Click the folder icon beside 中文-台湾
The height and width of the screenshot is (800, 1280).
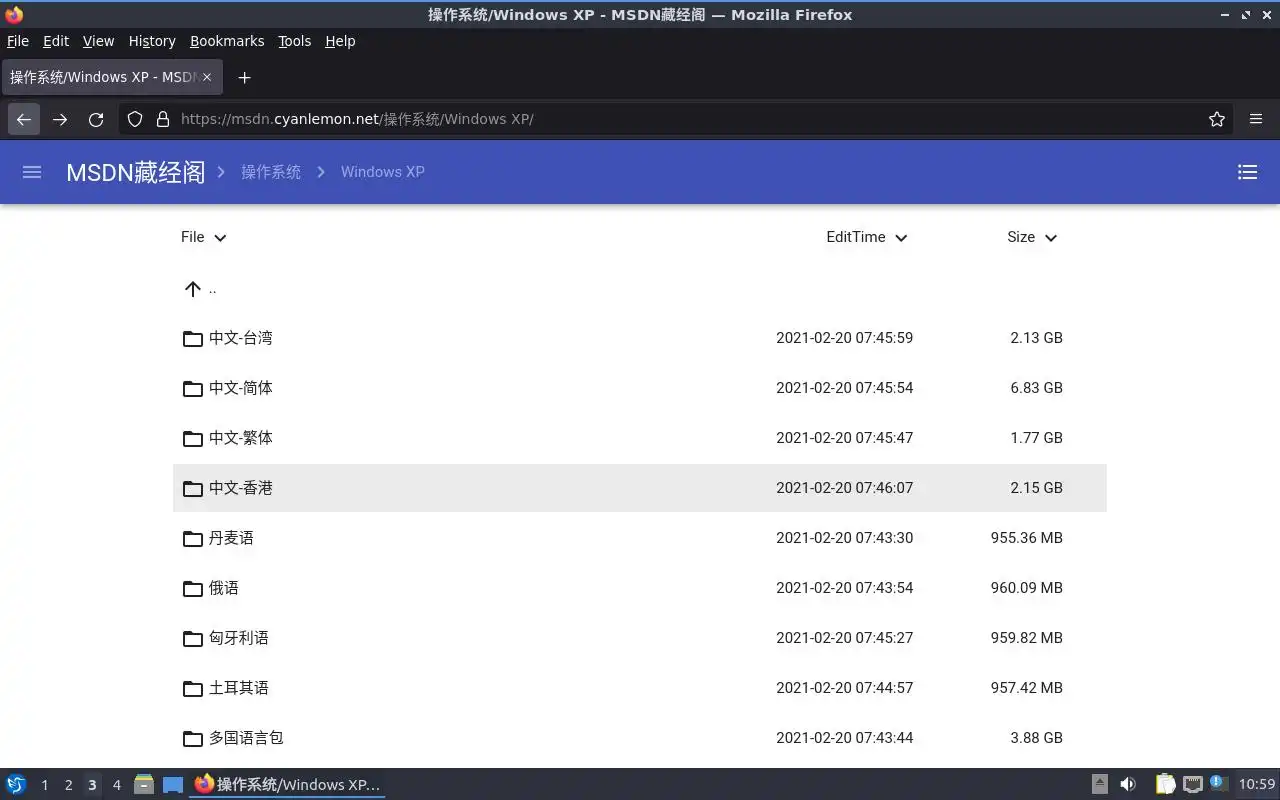point(193,339)
